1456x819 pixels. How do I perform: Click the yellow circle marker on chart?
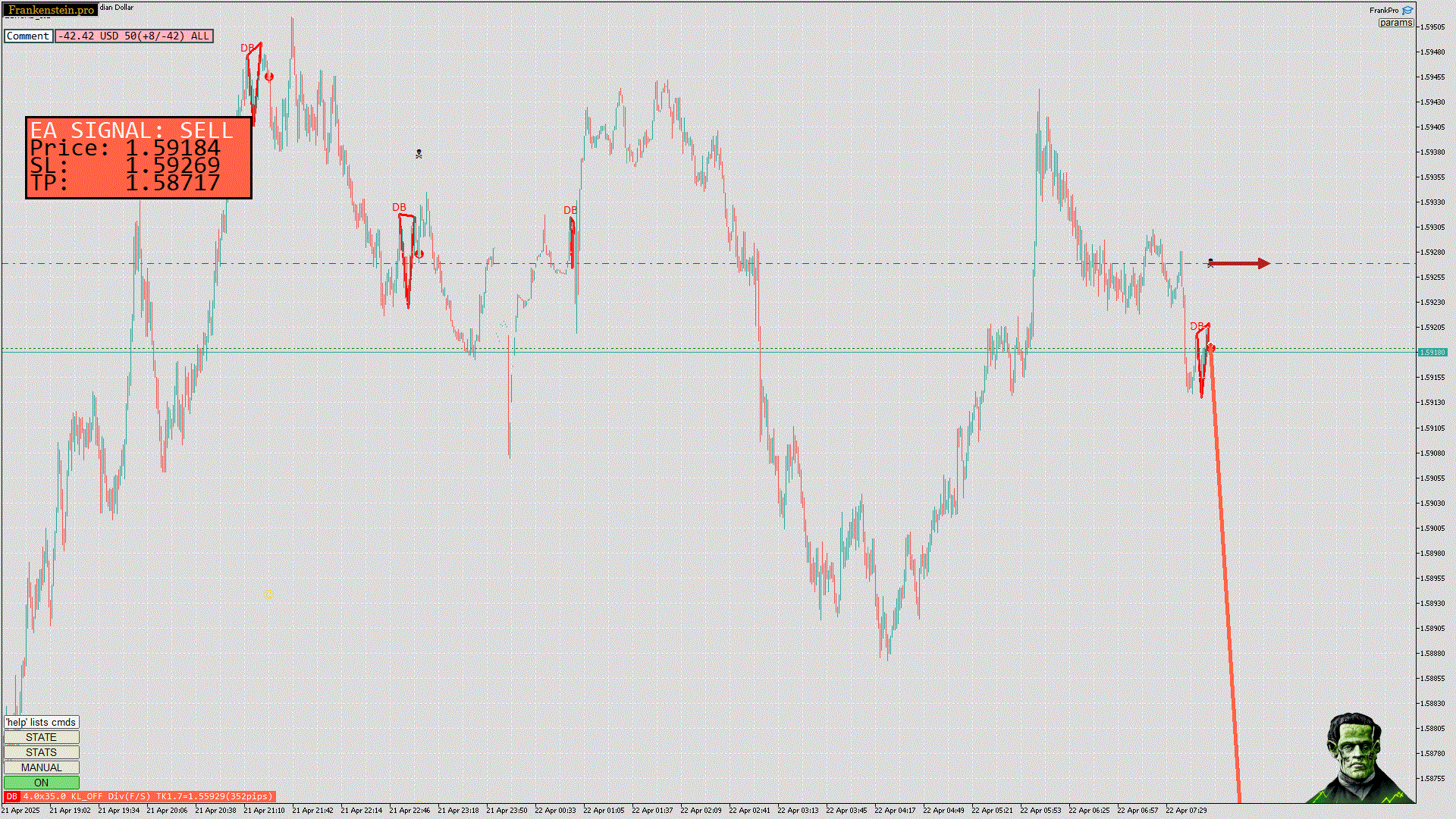coord(269,594)
